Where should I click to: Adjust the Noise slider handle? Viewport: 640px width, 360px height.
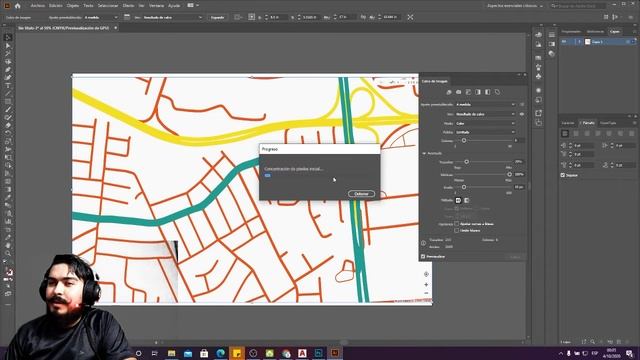[464, 187]
